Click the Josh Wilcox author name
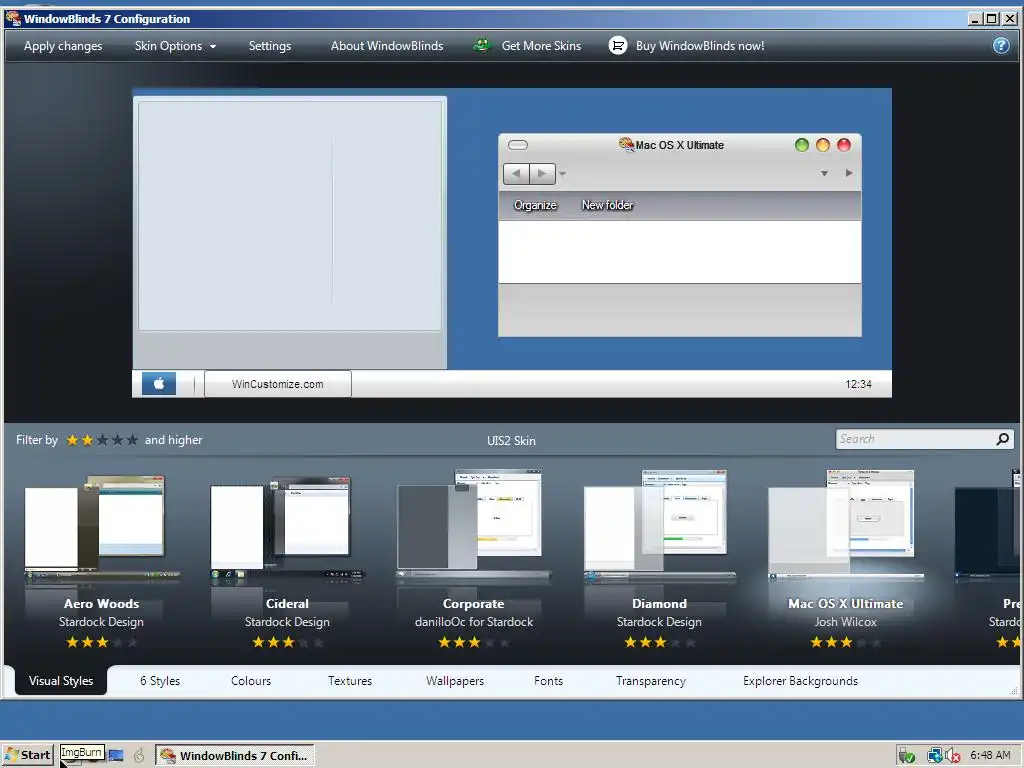This screenshot has height=768, width=1024. click(x=845, y=622)
